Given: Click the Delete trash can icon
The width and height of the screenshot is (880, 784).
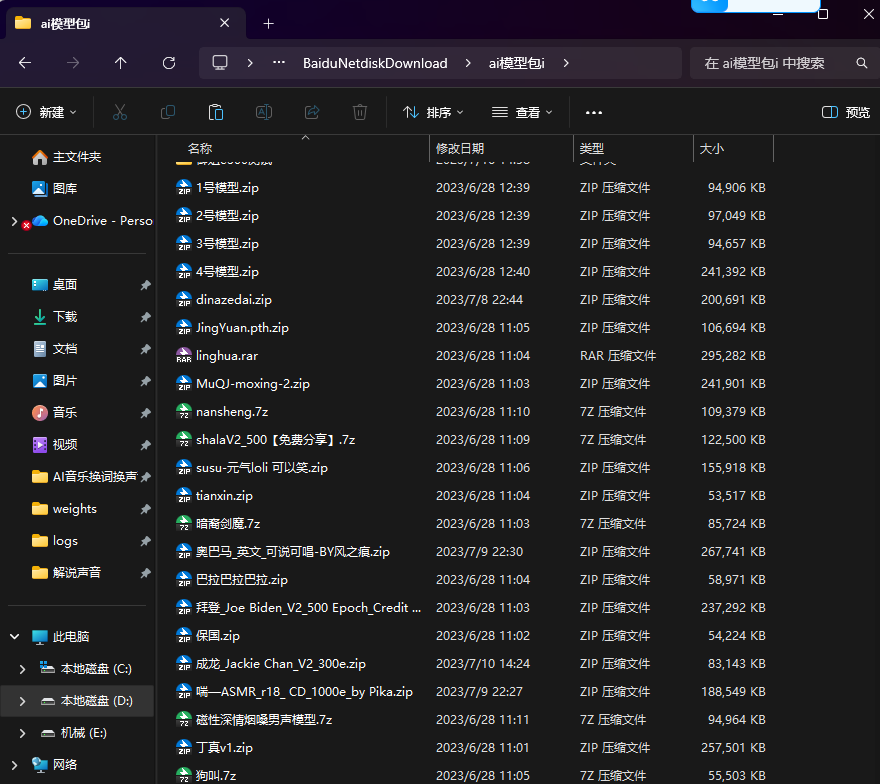Looking at the screenshot, I should tap(360, 112).
